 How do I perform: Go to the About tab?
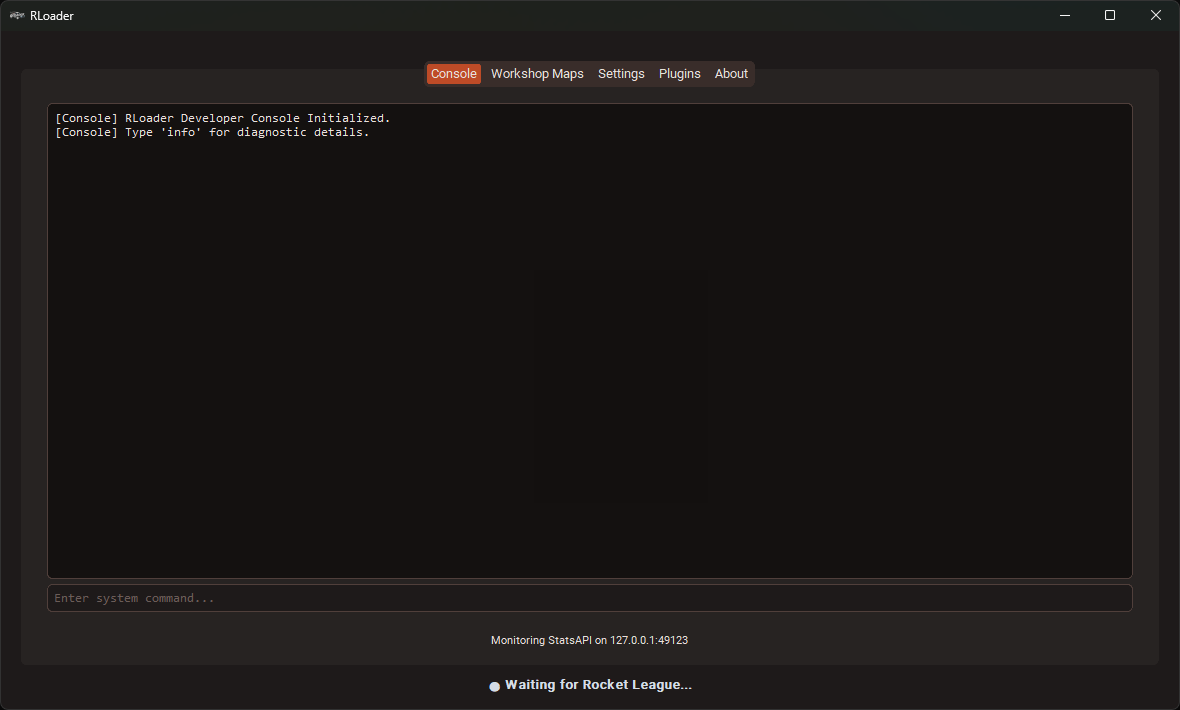click(x=731, y=74)
